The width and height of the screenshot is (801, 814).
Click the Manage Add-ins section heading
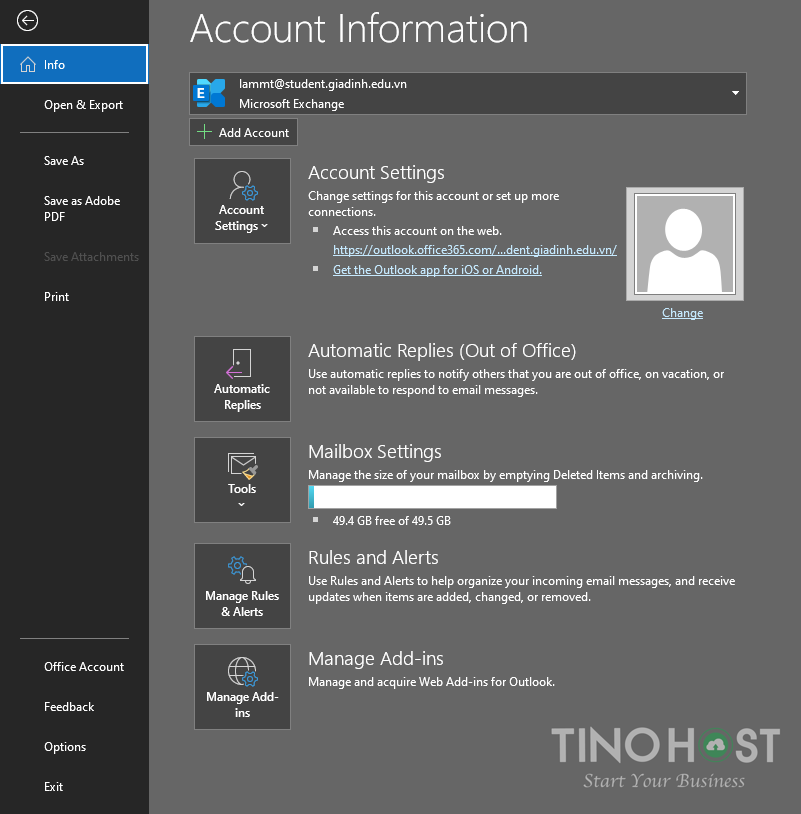tap(376, 659)
